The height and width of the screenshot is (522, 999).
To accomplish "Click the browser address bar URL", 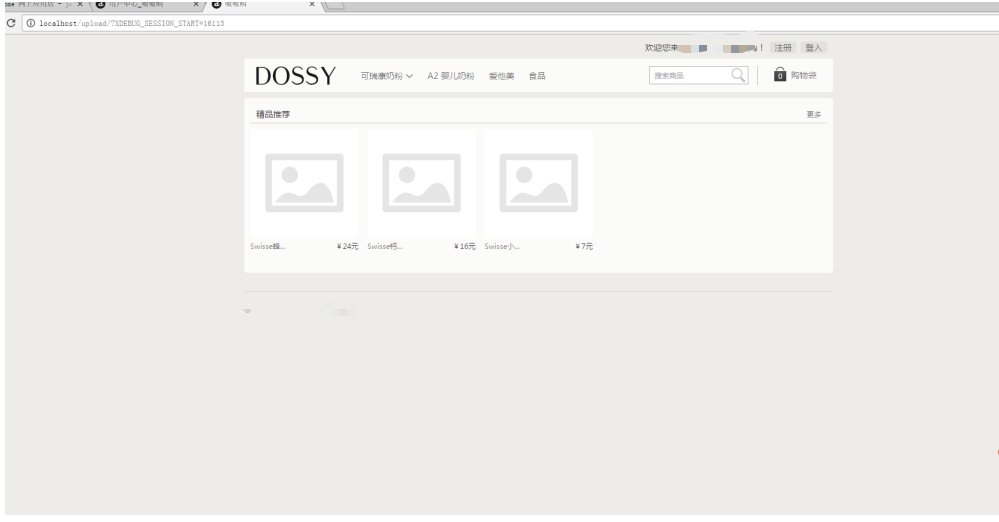I will (x=131, y=23).
